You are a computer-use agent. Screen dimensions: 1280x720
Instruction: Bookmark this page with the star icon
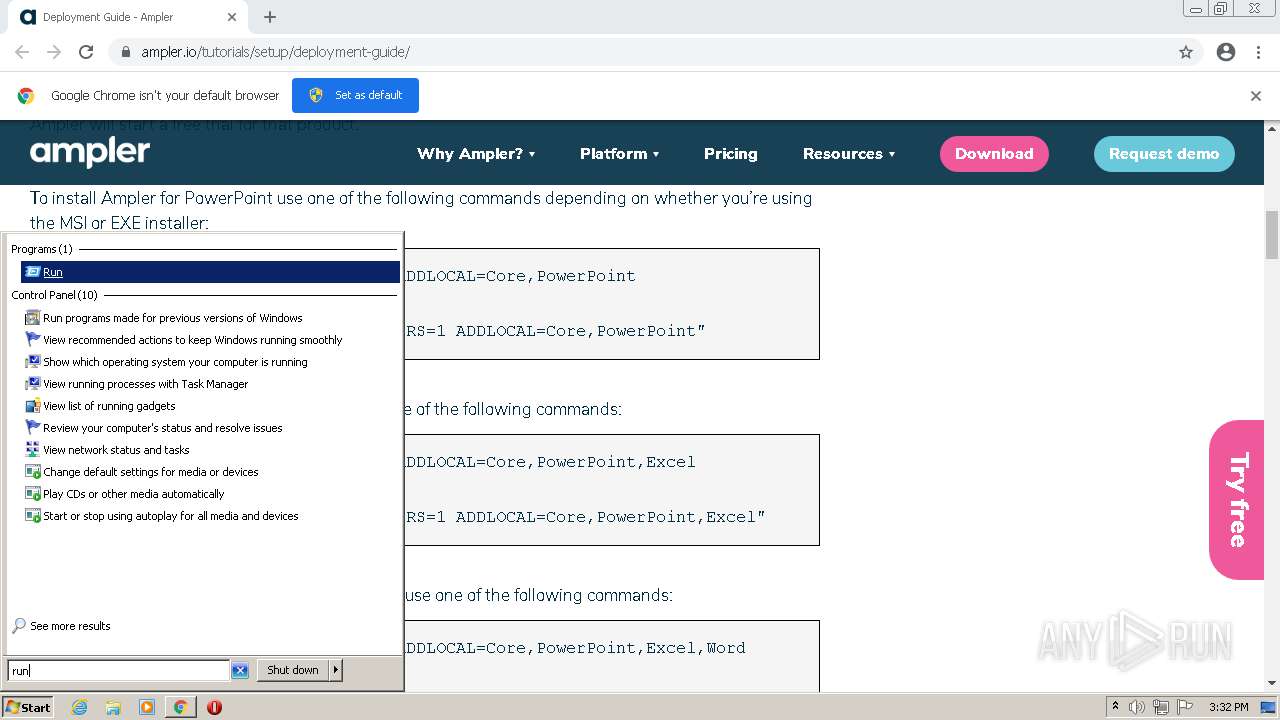tap(1186, 52)
